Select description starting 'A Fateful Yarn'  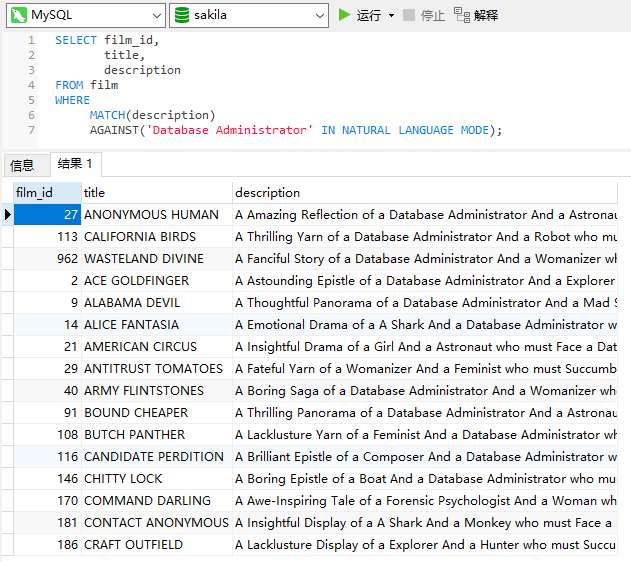click(x=425, y=368)
